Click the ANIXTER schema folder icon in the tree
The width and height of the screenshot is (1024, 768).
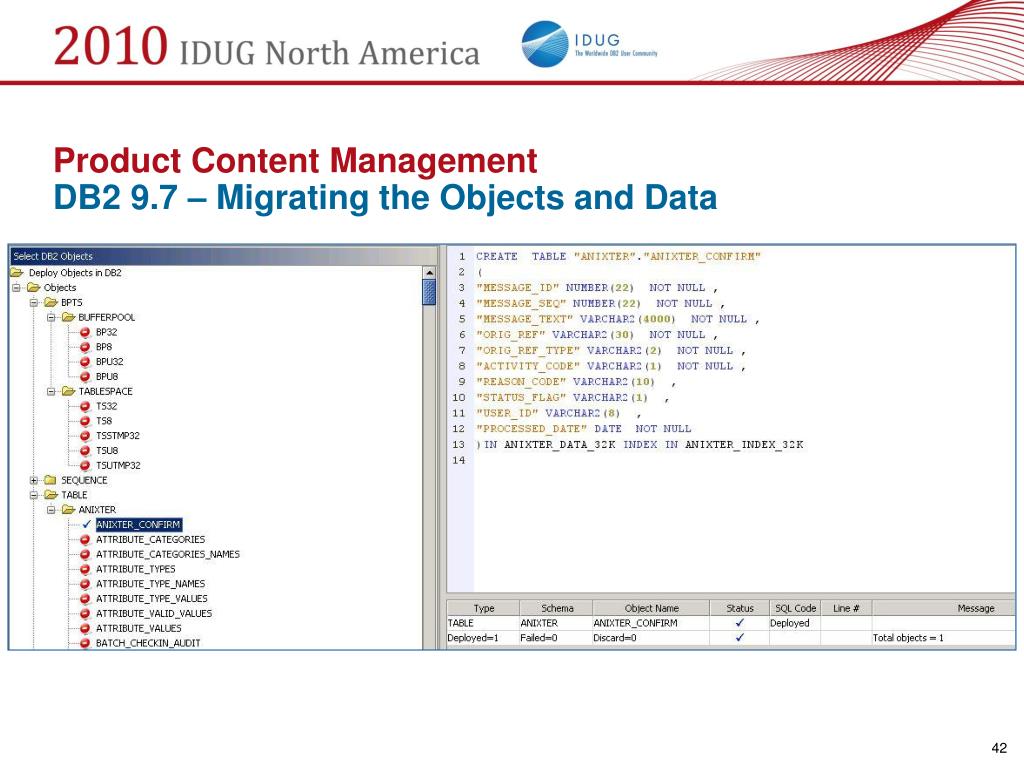click(x=69, y=510)
